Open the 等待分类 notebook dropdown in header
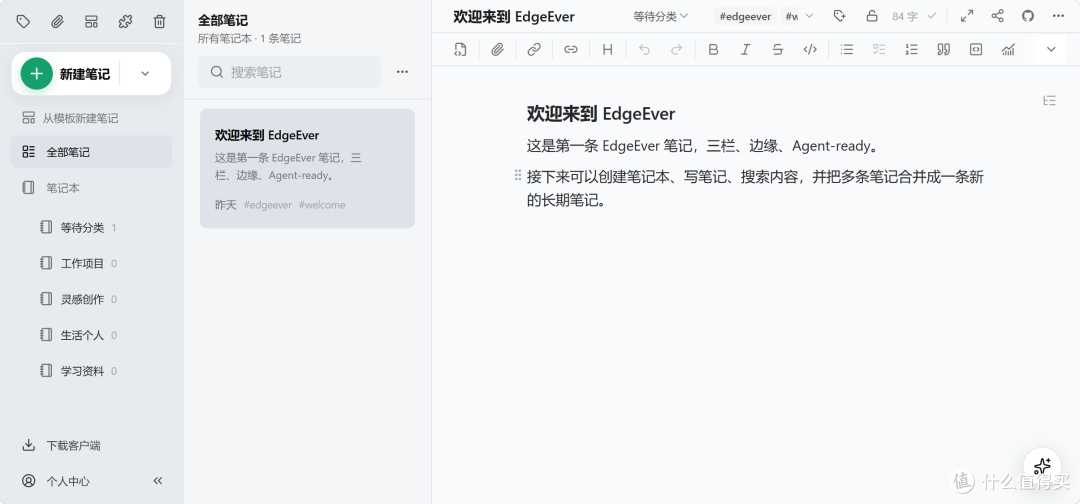Image resolution: width=1080 pixels, height=504 pixels. coord(661,16)
